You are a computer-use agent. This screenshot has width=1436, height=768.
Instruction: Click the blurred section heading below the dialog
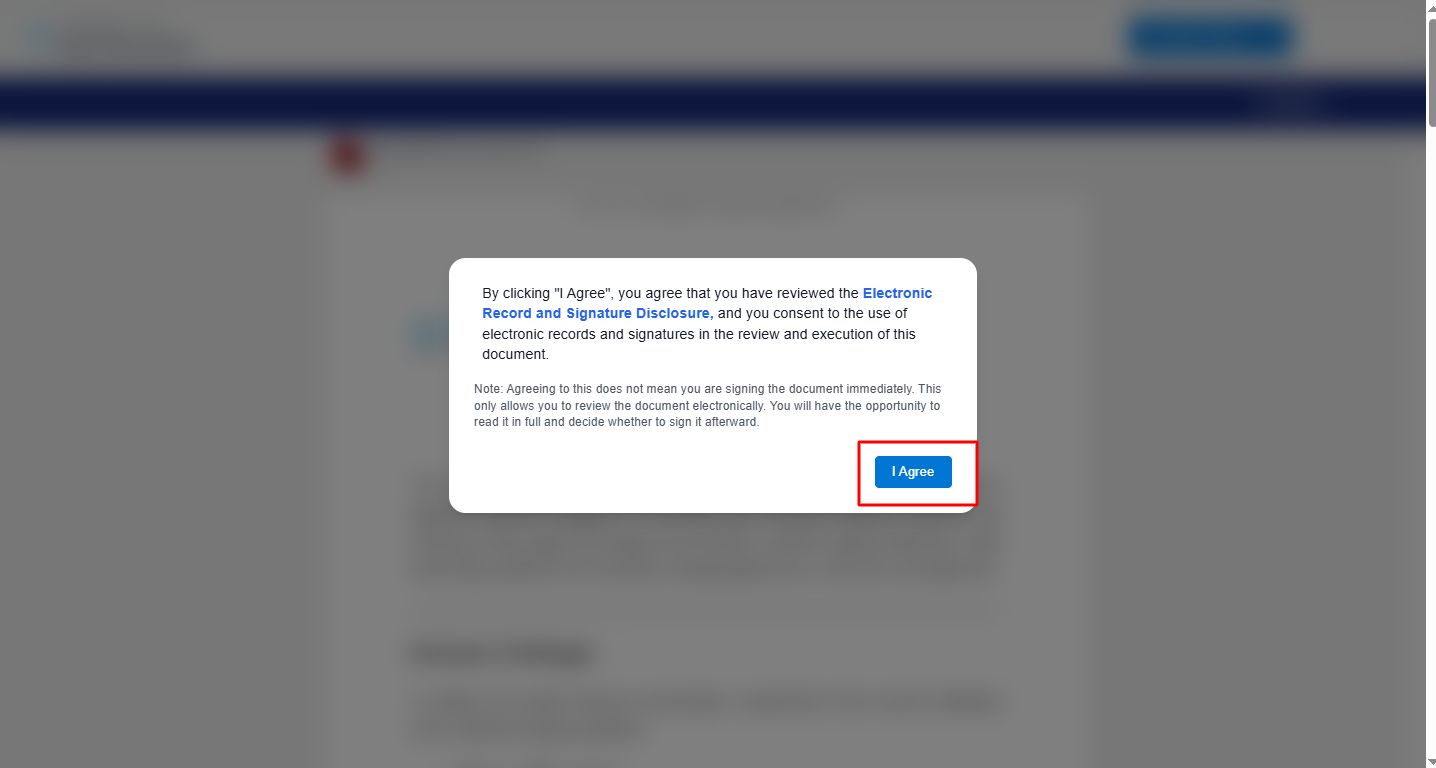503,654
